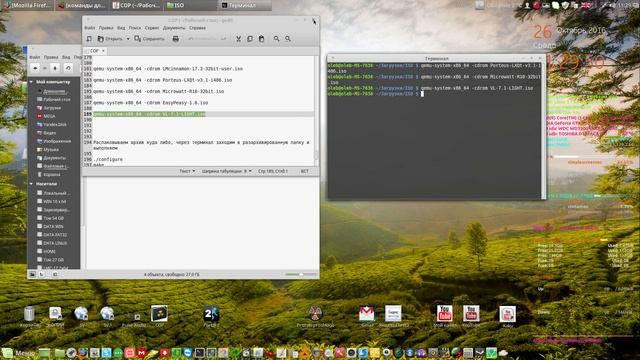Show places sidebar icon in file manager status bar
The image size is (640, 360).
point(32,274)
